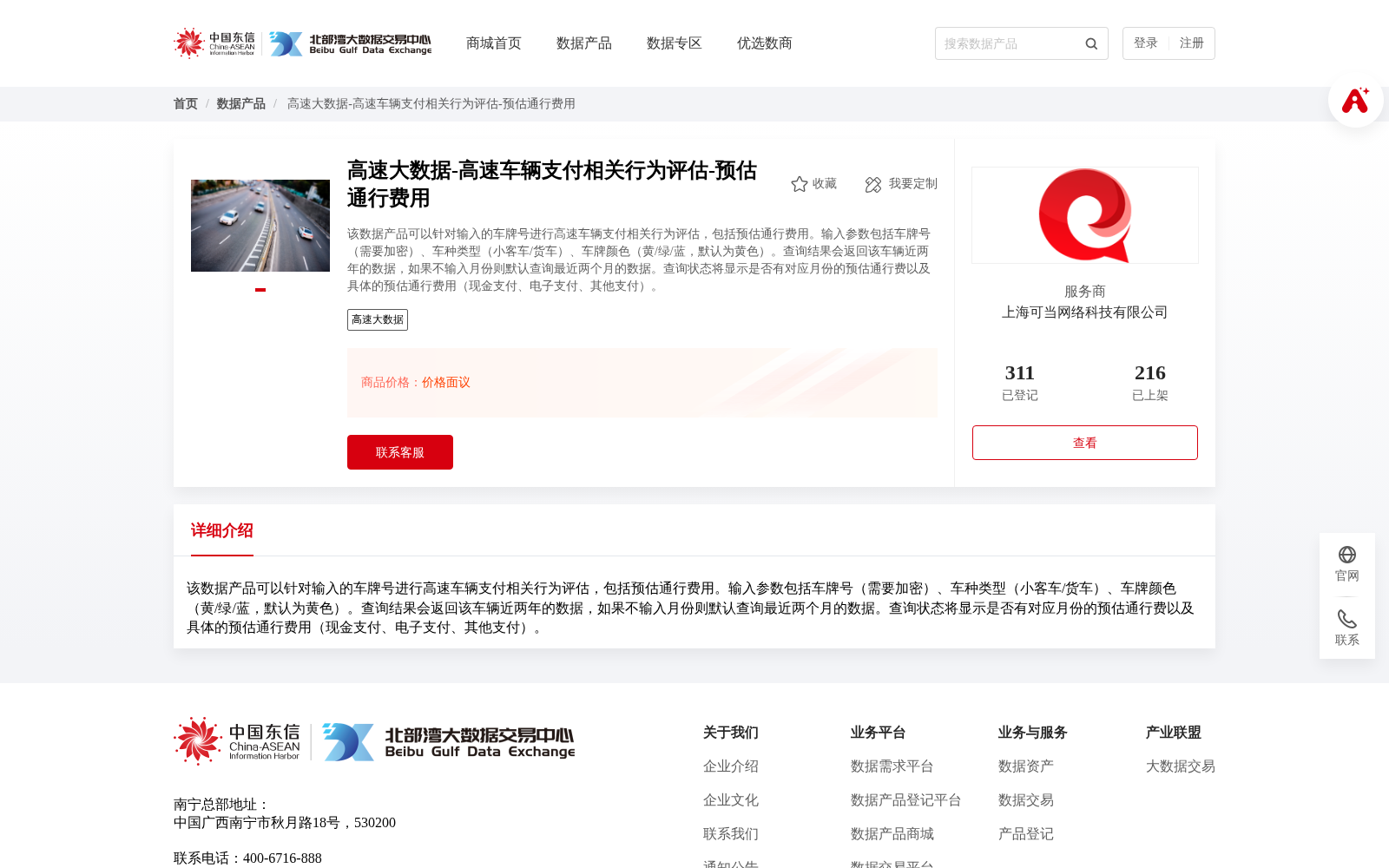Click the 高速大数据 tag
1389x868 pixels.
point(378,319)
